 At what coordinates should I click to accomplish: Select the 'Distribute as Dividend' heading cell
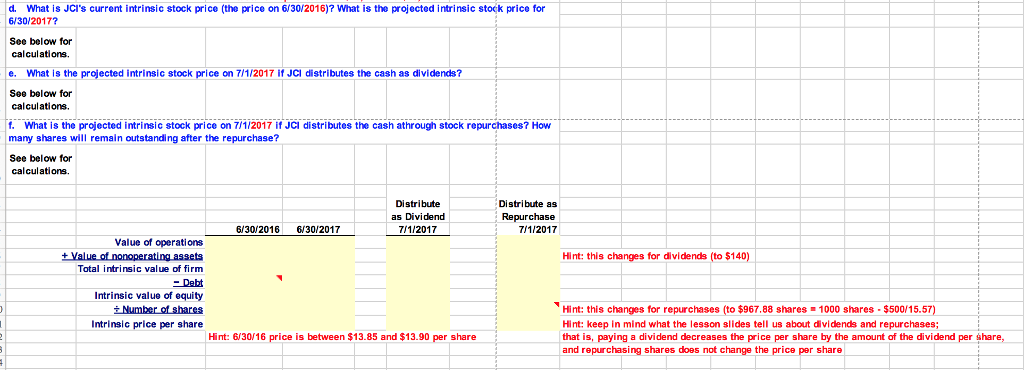[418, 210]
